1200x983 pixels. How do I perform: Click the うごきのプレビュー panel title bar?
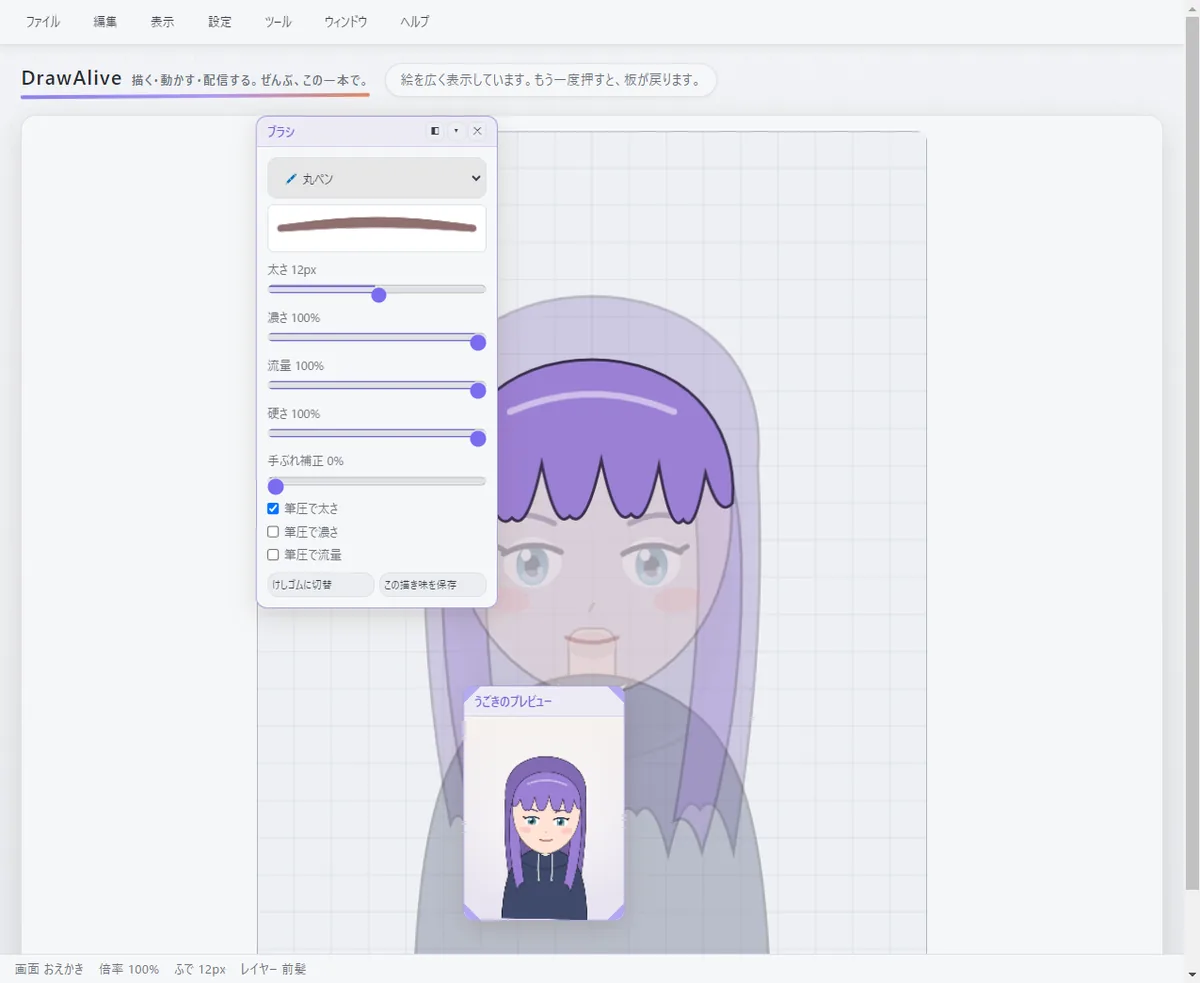[x=544, y=702]
